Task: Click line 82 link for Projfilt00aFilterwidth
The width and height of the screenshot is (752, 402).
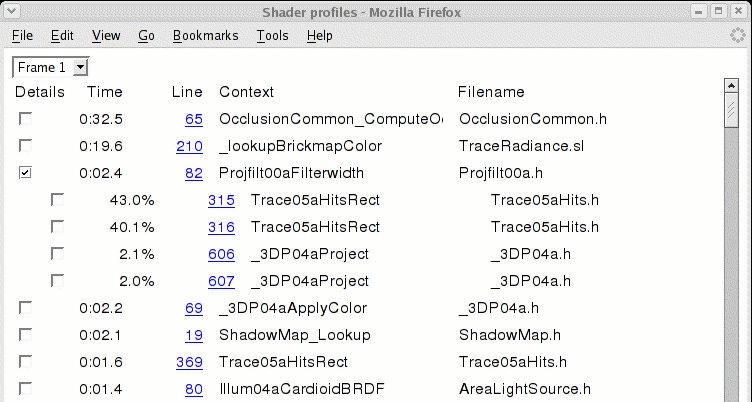Action: point(194,173)
